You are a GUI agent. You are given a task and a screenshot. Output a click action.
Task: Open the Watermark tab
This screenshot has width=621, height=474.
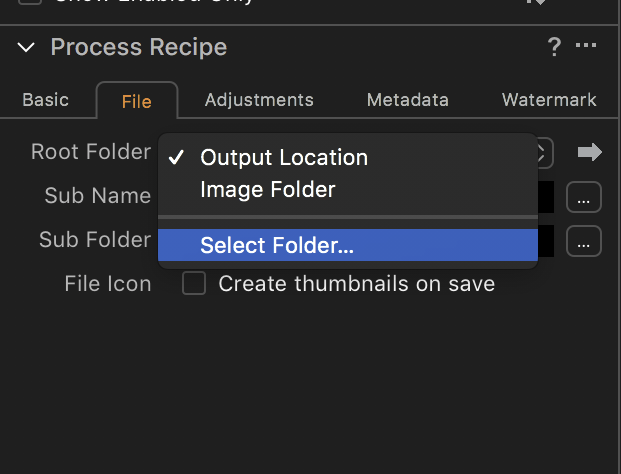point(549,100)
